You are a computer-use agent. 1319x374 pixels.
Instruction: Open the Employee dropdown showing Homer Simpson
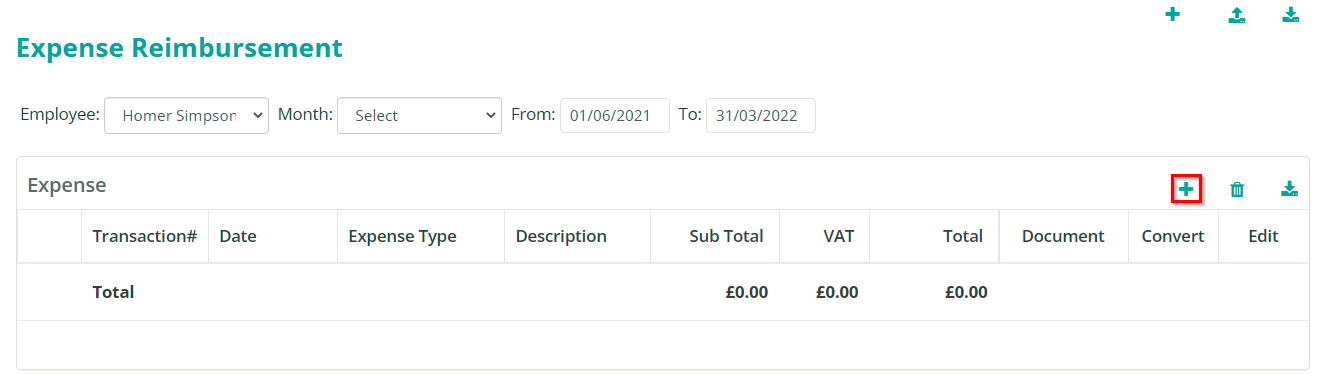click(186, 115)
